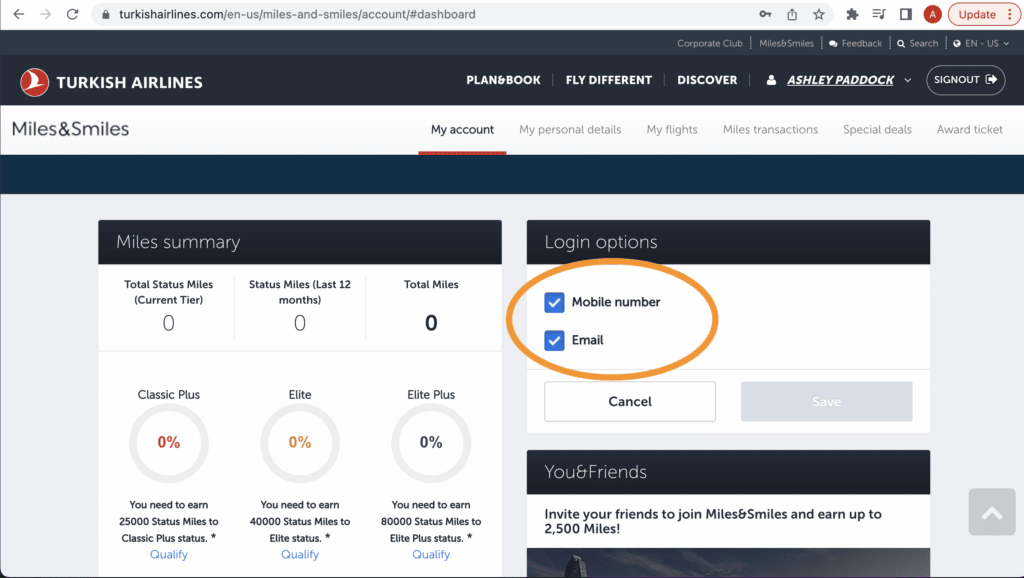Switch to My personal details tab
This screenshot has height=578, width=1024.
click(570, 129)
